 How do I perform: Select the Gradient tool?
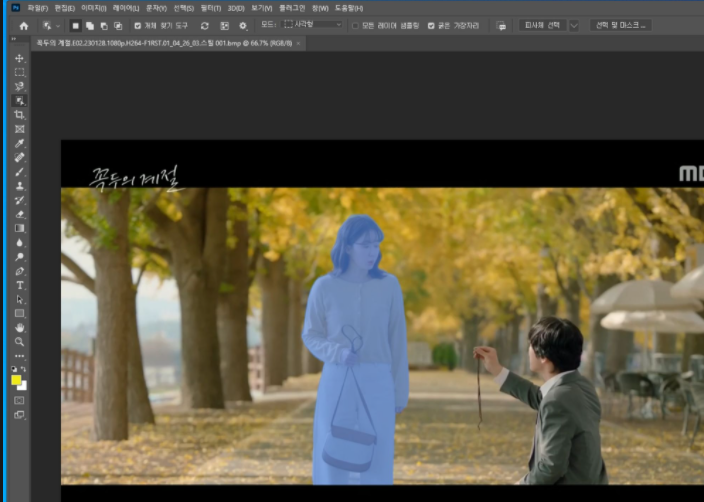(19, 229)
